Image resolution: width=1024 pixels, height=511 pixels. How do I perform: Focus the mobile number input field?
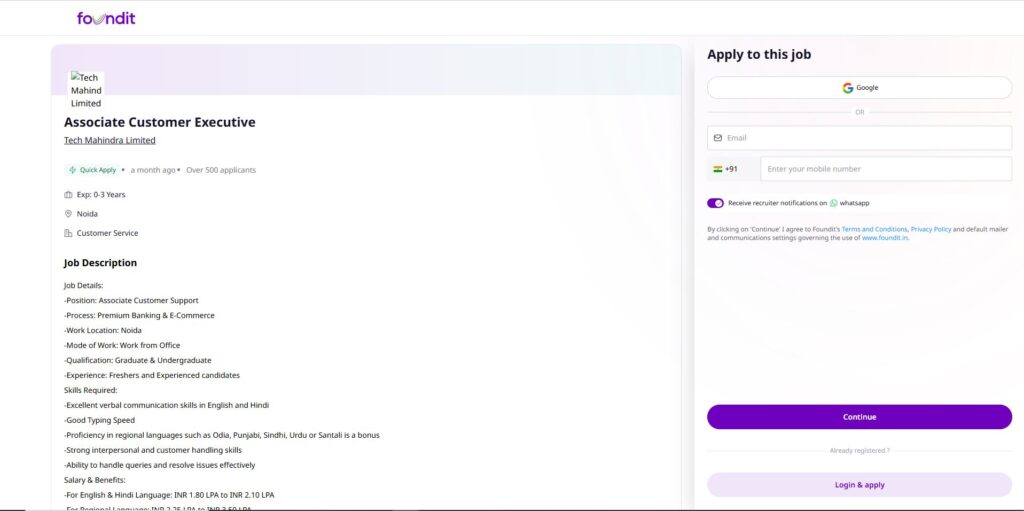(x=884, y=169)
